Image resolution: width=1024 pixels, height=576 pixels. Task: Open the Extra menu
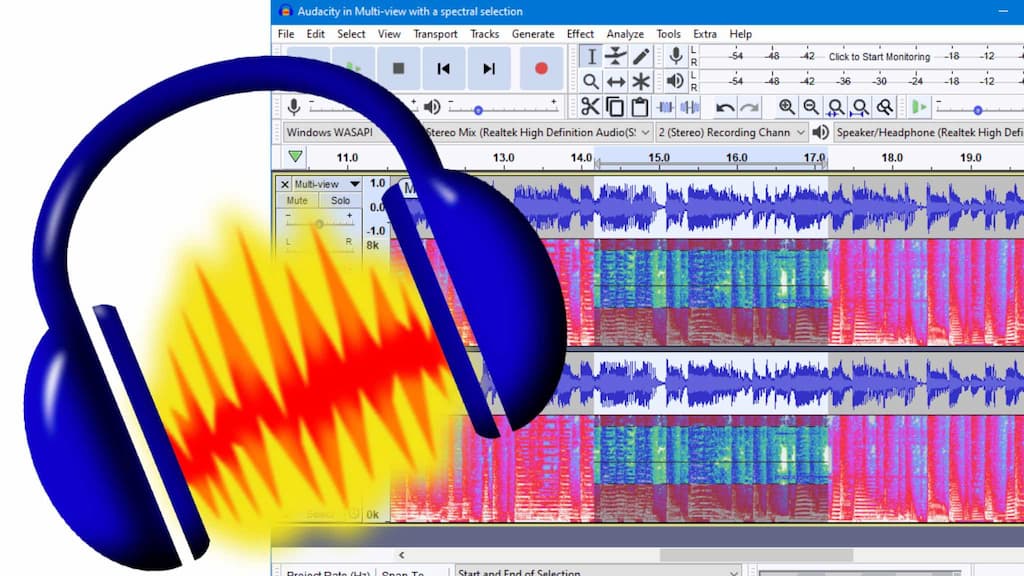[x=705, y=34]
